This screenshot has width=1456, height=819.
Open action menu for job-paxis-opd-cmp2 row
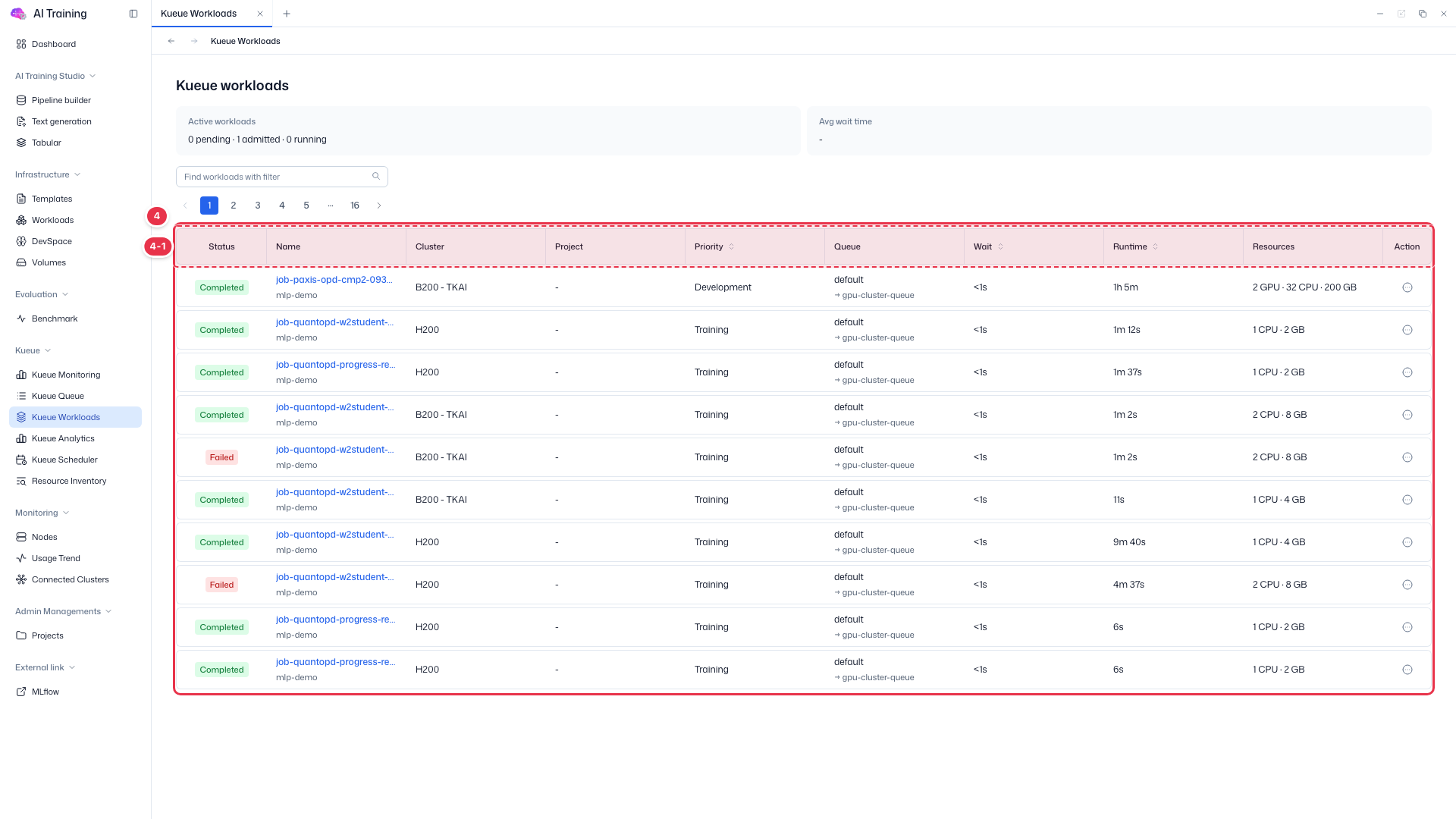[x=1407, y=287]
